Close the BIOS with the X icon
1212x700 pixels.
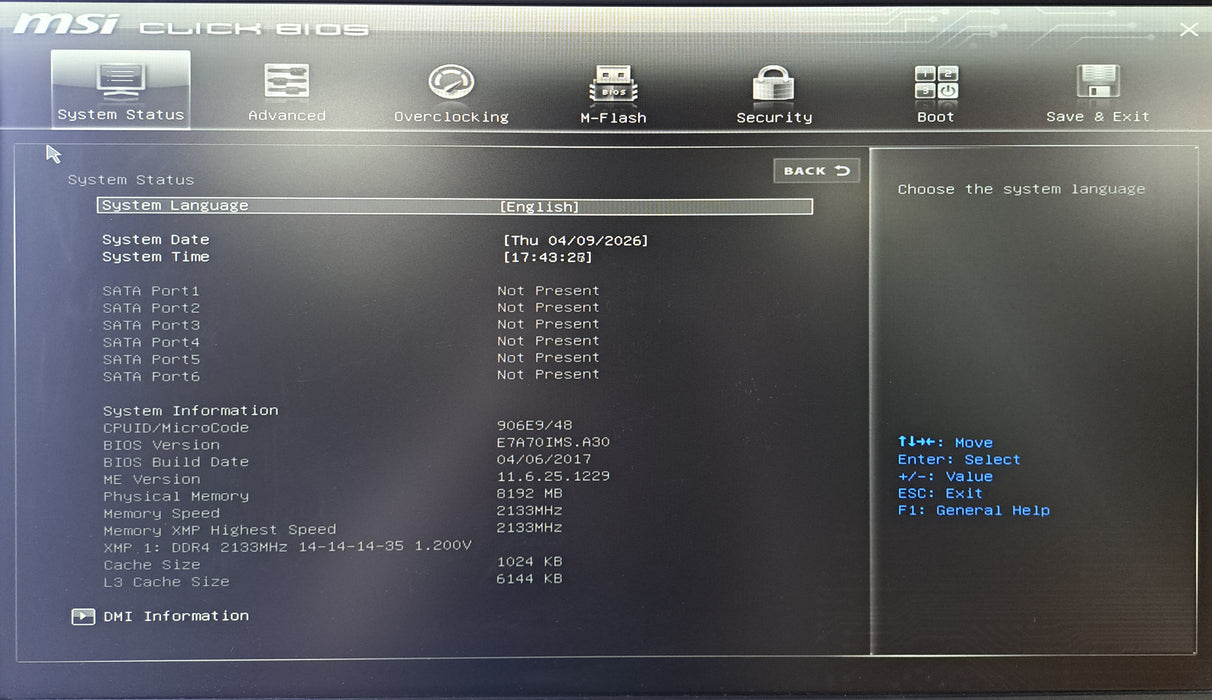pos(1188,30)
